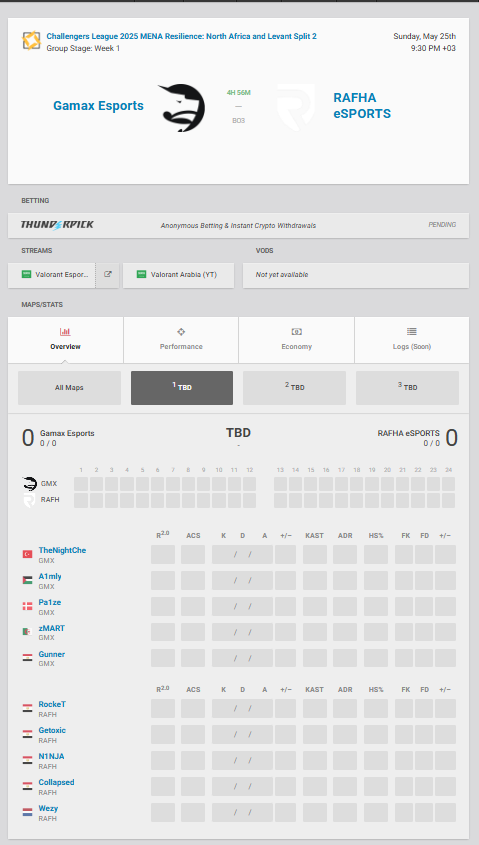Image resolution: width=479 pixels, height=845 pixels.
Task: Open the Thunderpick betting banner
Action: 238,225
